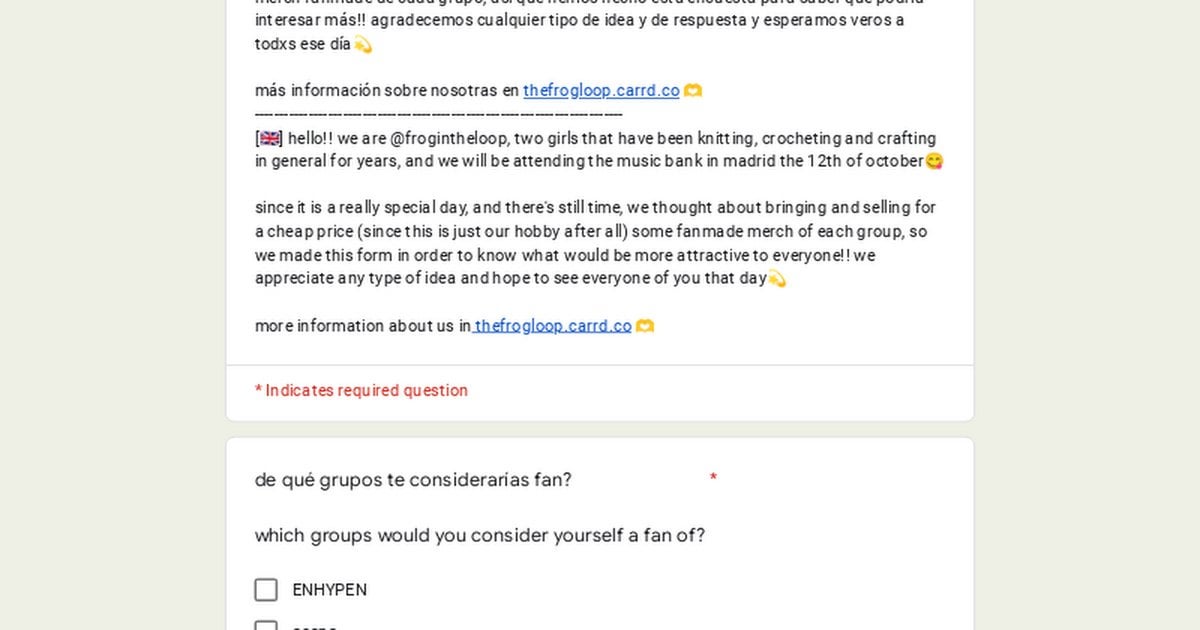Viewport: 1200px width, 630px height.
Task: Click the red required asterisk beside the question
Action: coord(713,478)
